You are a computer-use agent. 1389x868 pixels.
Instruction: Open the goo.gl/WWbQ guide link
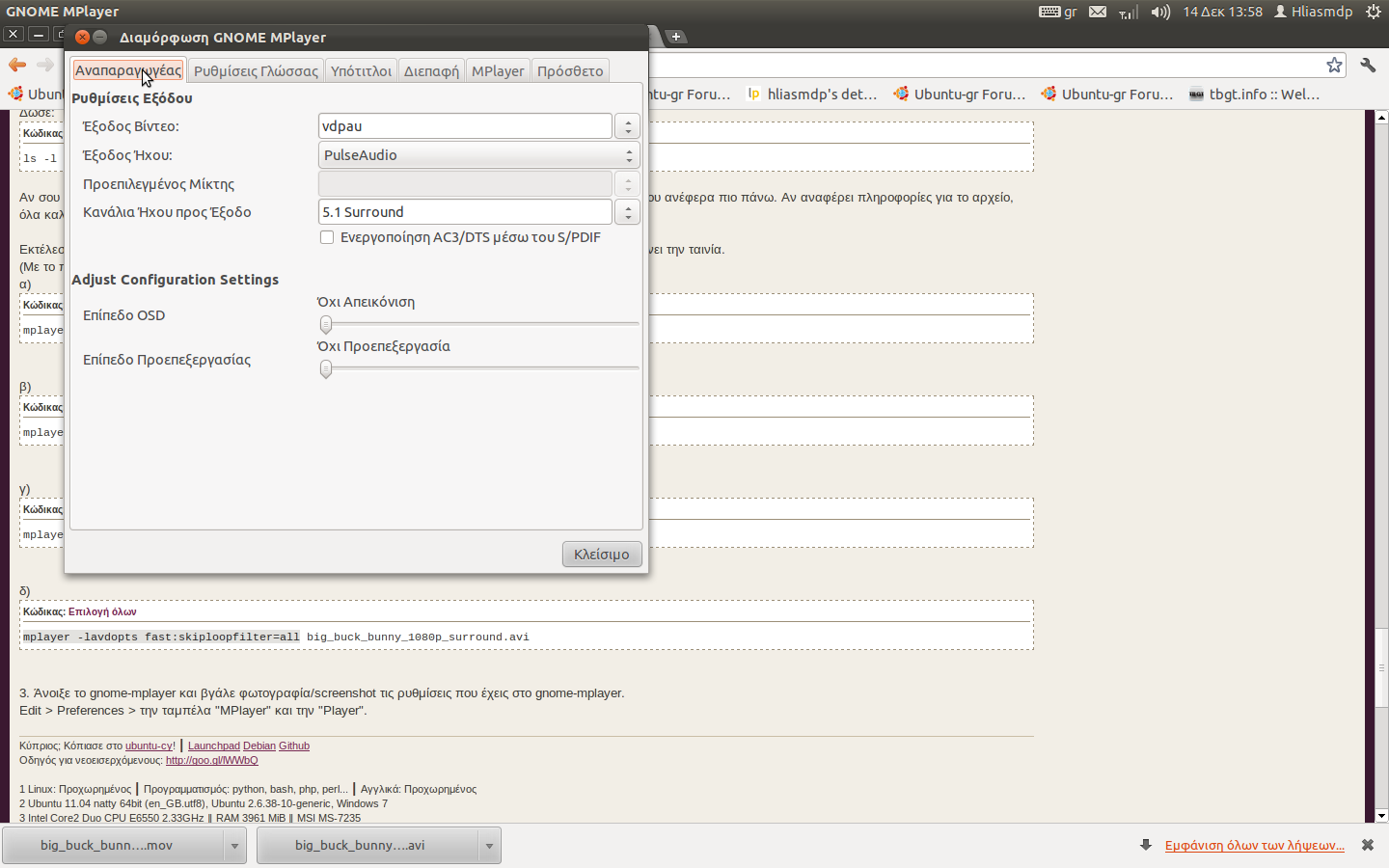click(212, 760)
